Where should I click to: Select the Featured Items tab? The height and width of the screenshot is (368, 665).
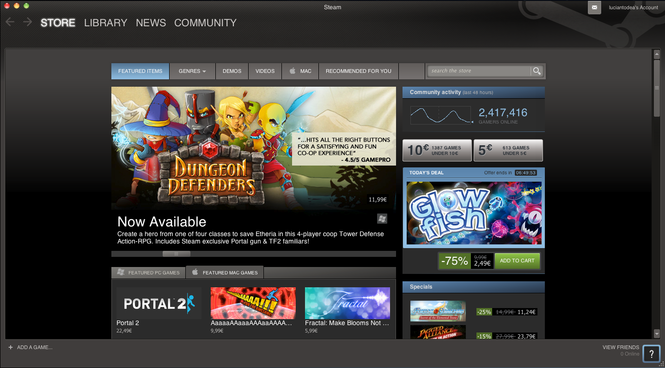[x=140, y=71]
